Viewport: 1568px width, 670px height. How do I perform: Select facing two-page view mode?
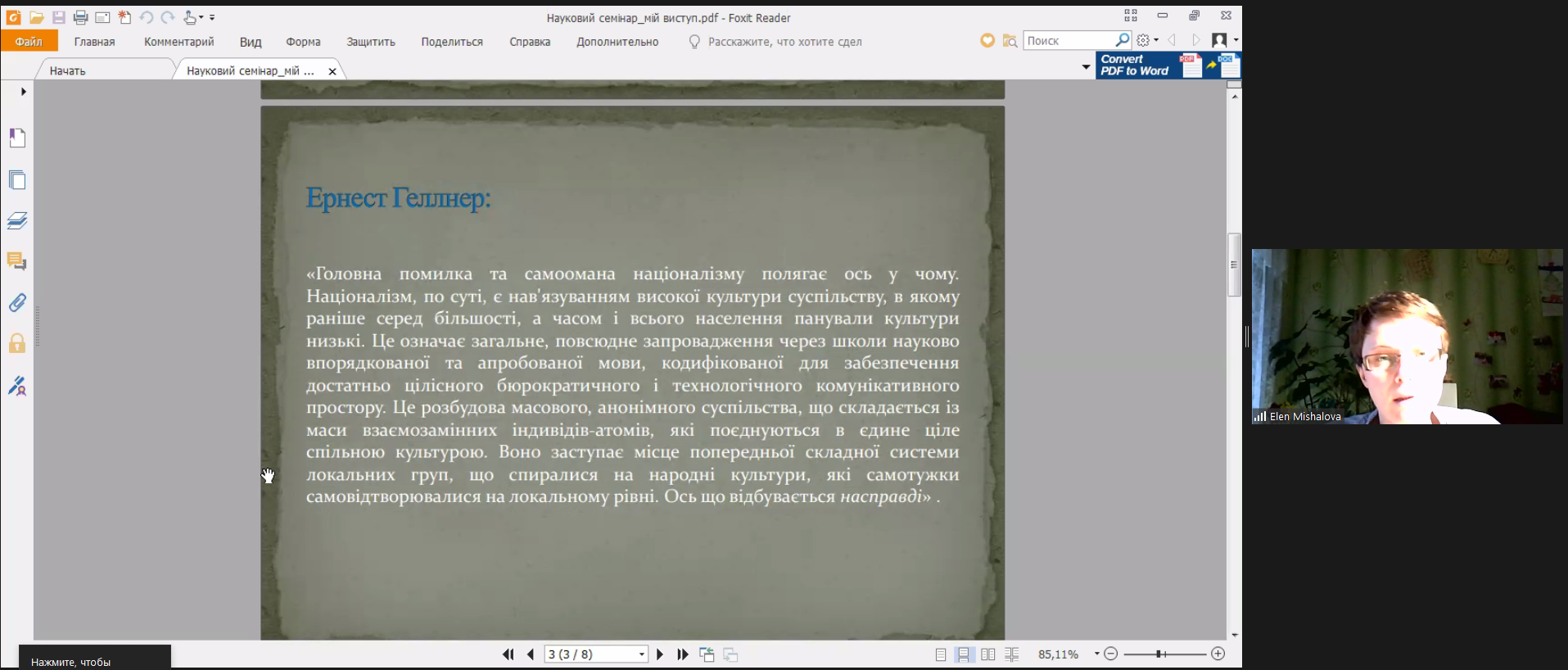coord(988,654)
